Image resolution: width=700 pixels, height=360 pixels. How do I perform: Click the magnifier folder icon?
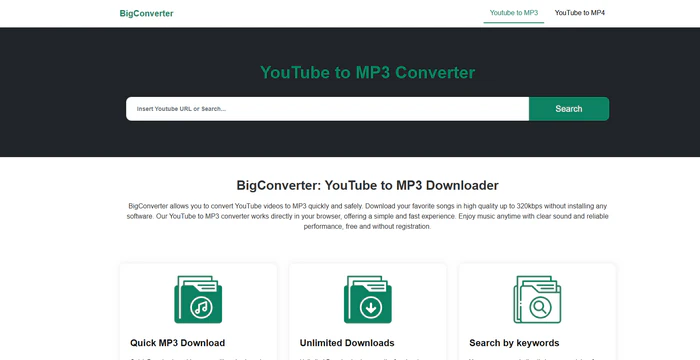(537, 299)
